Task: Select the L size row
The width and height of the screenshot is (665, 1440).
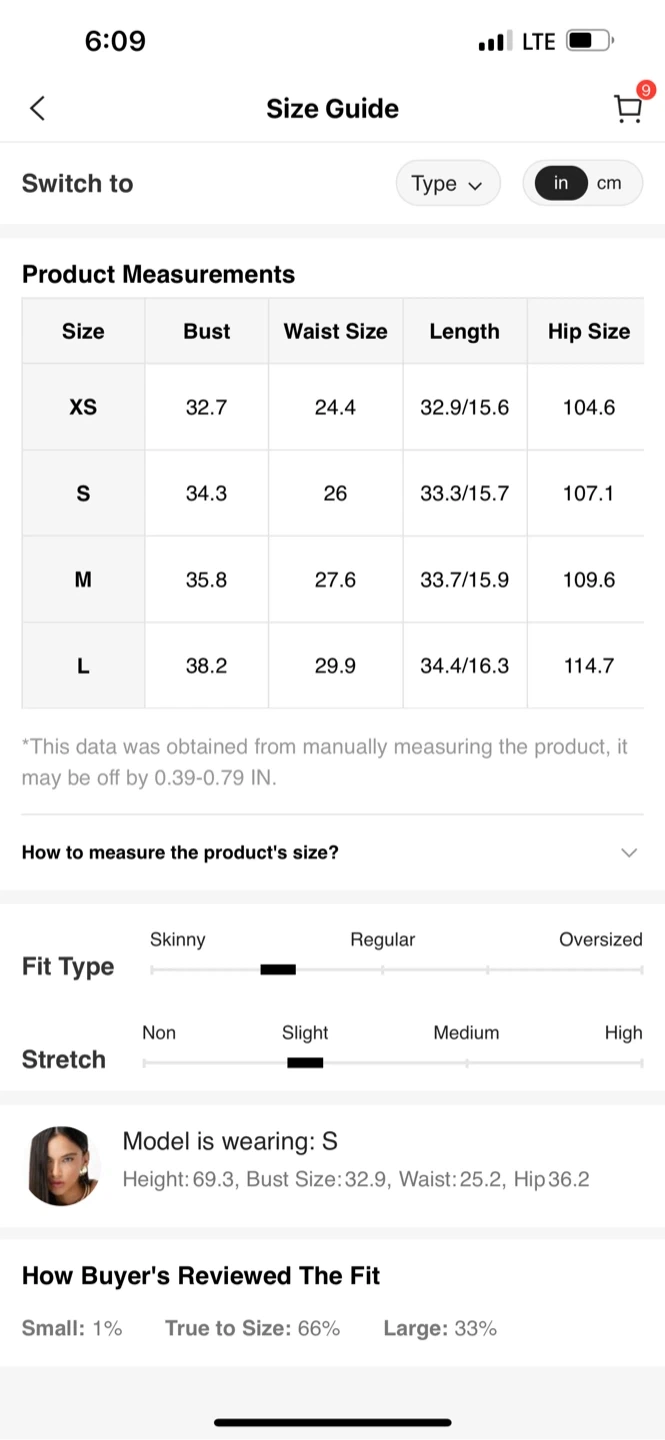Action: pyautogui.click(x=83, y=666)
